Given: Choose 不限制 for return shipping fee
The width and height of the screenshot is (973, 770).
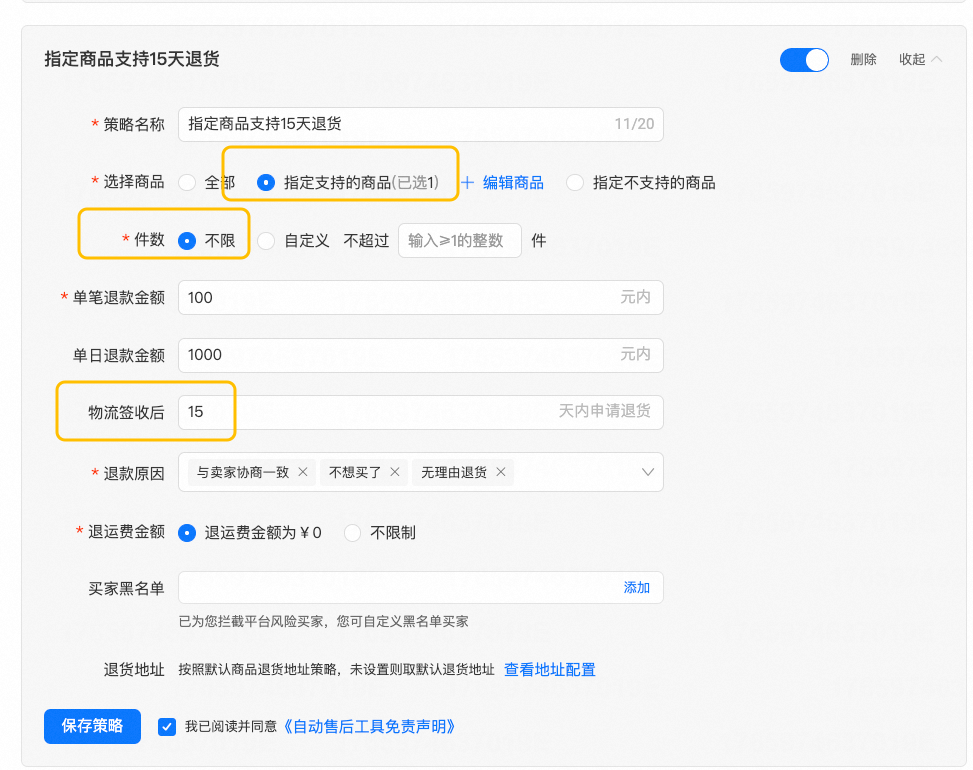Looking at the screenshot, I should (x=352, y=533).
